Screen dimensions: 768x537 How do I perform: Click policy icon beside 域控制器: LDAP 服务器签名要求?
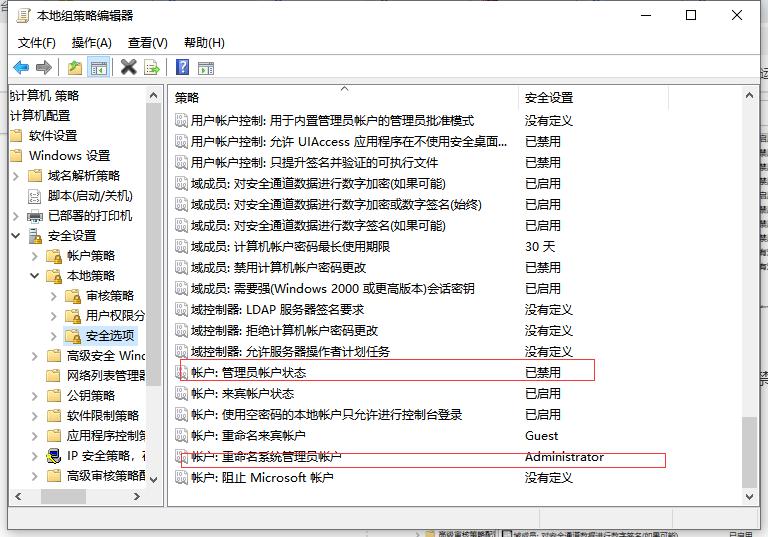pos(181,310)
